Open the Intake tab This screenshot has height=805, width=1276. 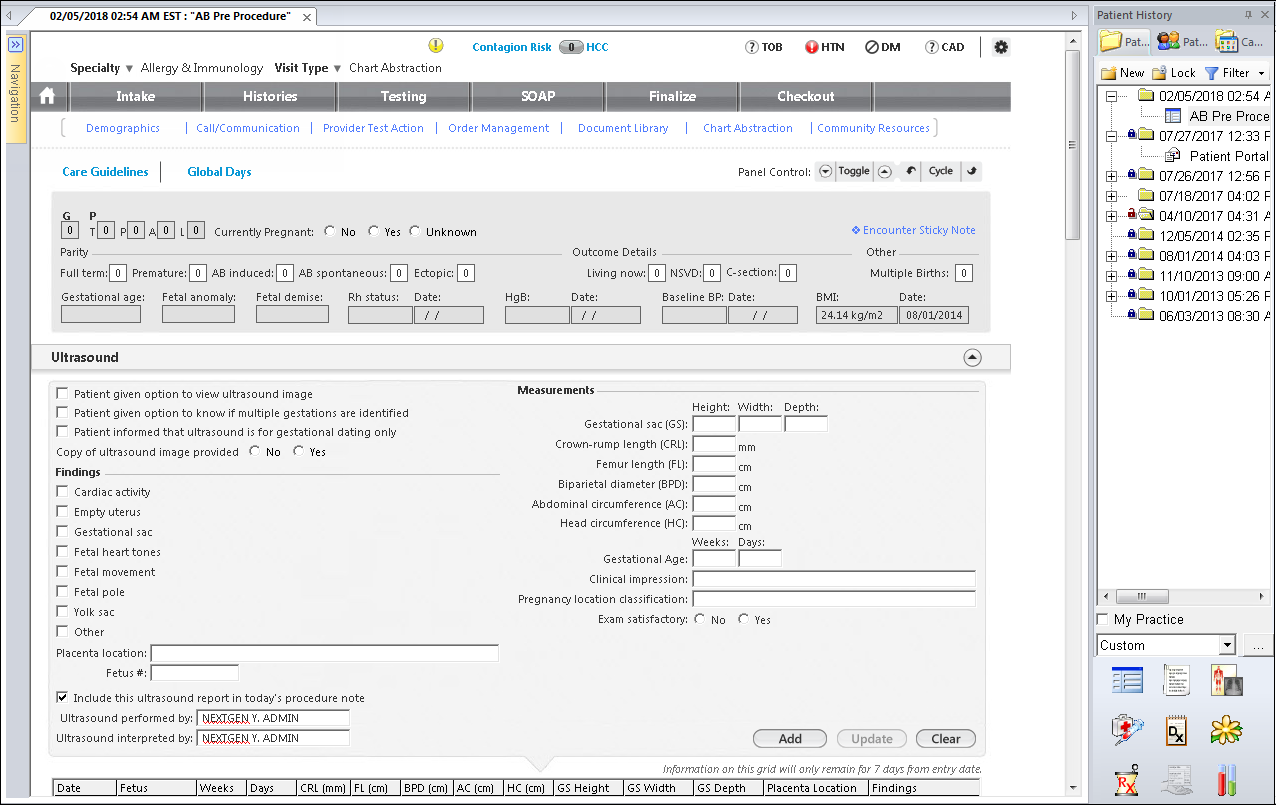point(136,96)
